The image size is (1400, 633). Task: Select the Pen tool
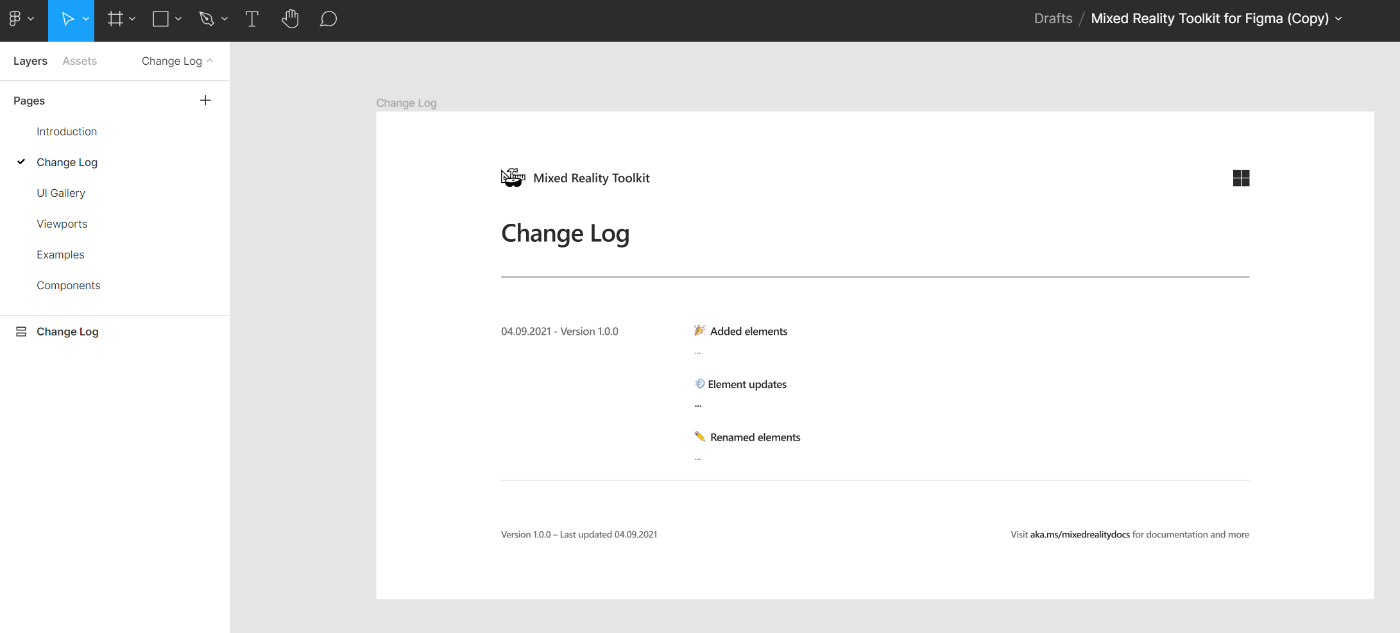click(x=206, y=19)
